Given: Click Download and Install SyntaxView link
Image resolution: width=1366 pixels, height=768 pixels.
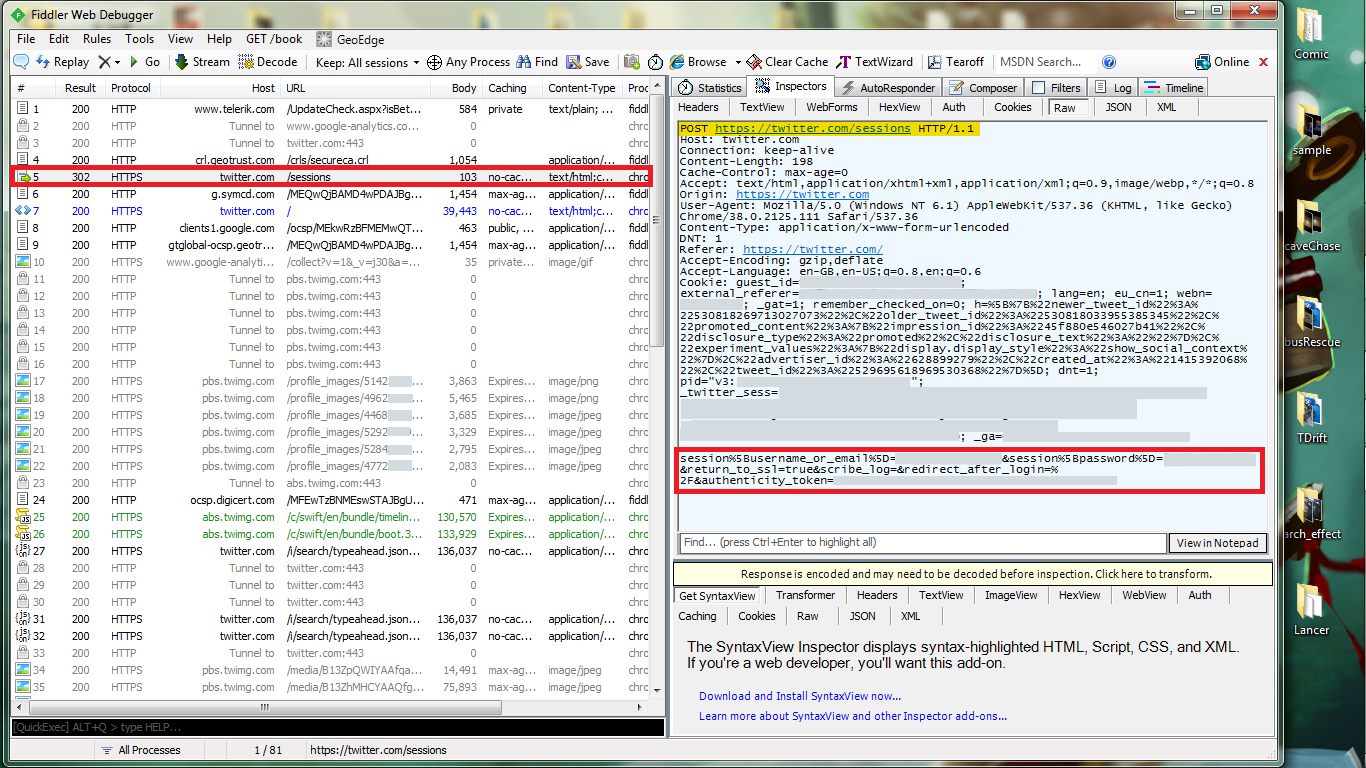Looking at the screenshot, I should (x=800, y=696).
